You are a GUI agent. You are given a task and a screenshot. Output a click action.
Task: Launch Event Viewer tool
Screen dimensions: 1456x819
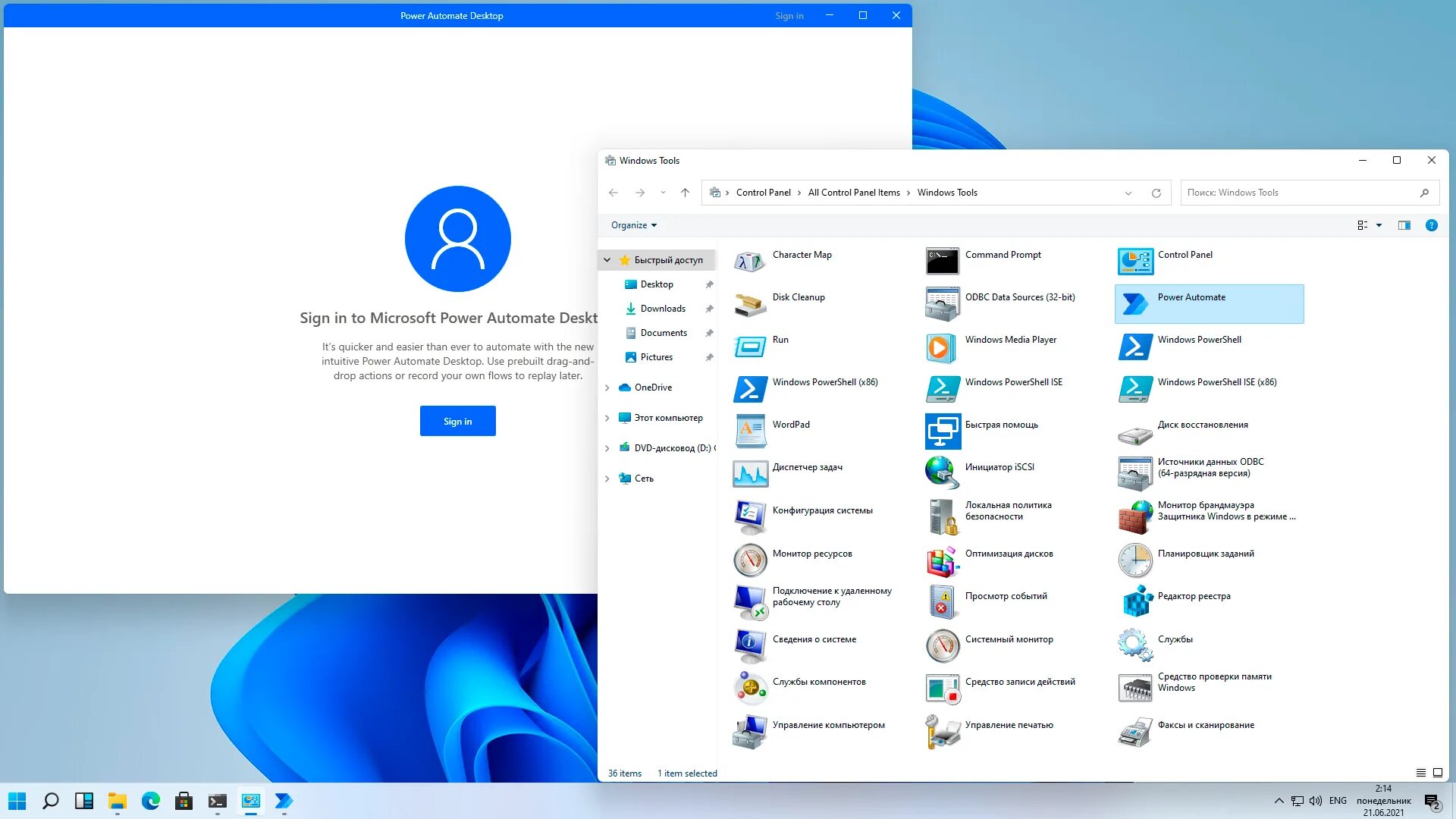(x=1006, y=596)
